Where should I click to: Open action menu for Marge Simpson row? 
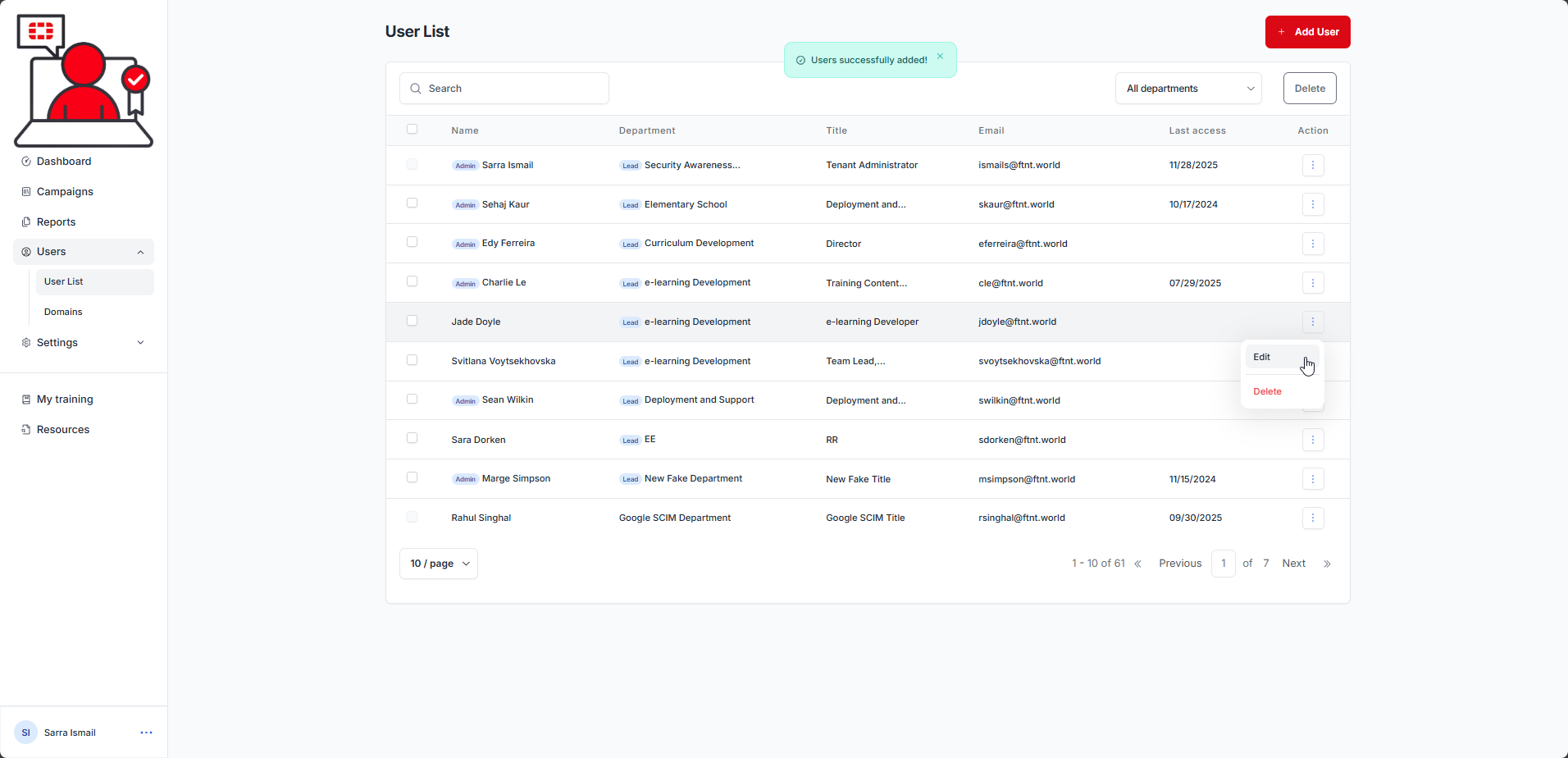[x=1312, y=479]
